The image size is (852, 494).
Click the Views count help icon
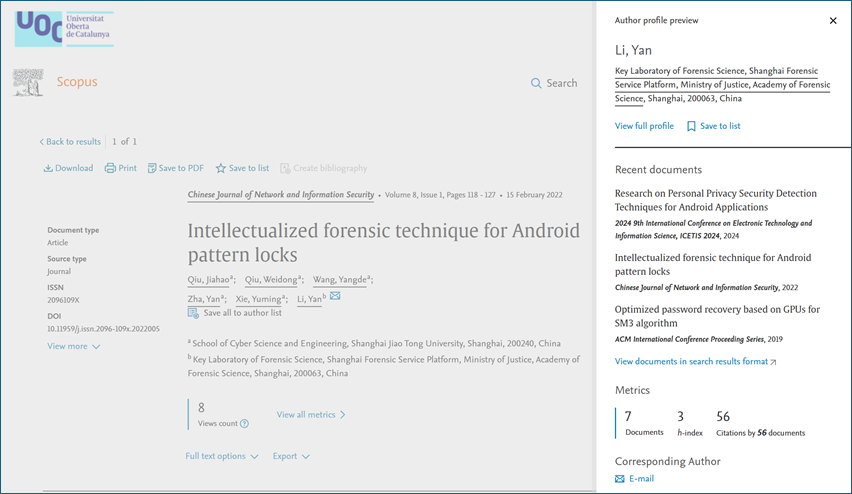244,423
